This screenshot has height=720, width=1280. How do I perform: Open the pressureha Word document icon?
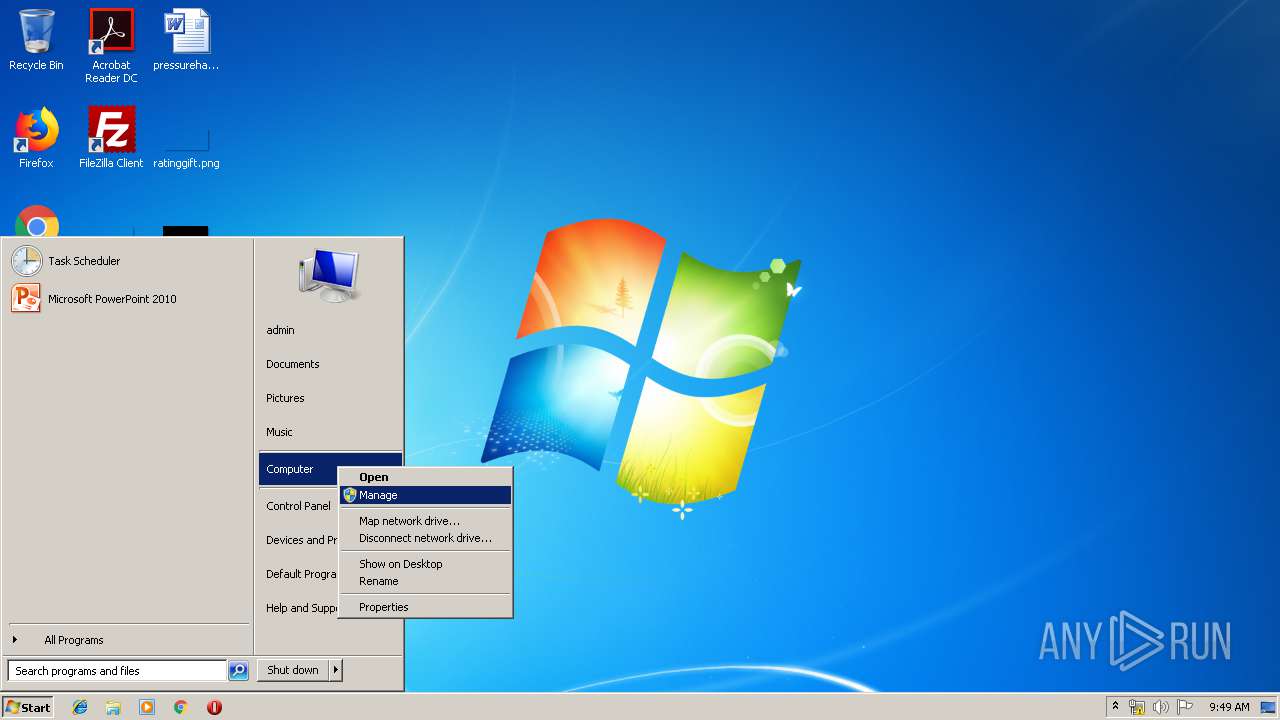click(x=186, y=41)
